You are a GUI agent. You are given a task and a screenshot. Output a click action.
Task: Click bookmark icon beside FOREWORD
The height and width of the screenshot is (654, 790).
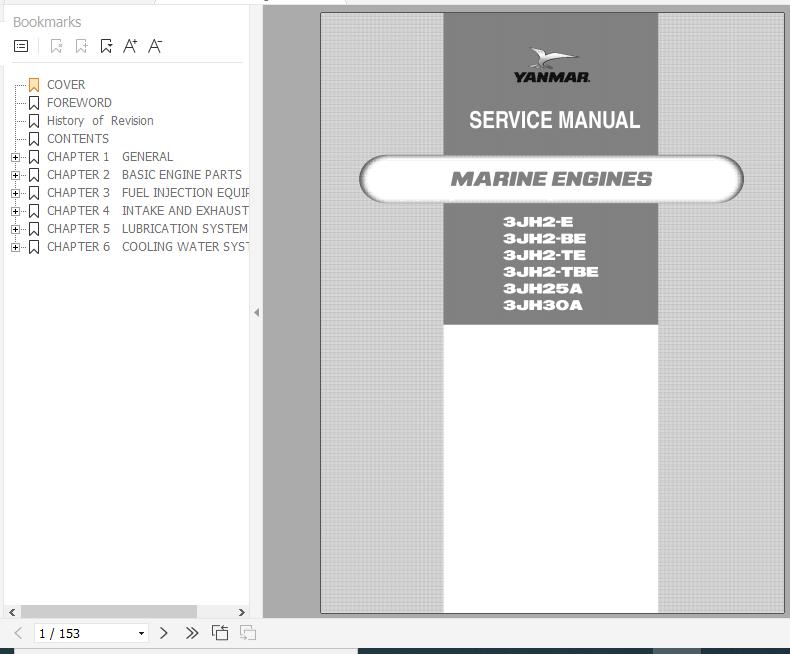click(x=34, y=103)
